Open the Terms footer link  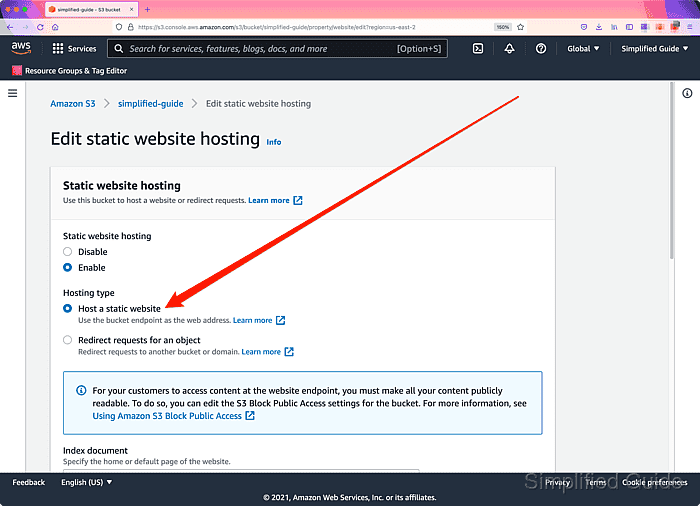coord(596,482)
